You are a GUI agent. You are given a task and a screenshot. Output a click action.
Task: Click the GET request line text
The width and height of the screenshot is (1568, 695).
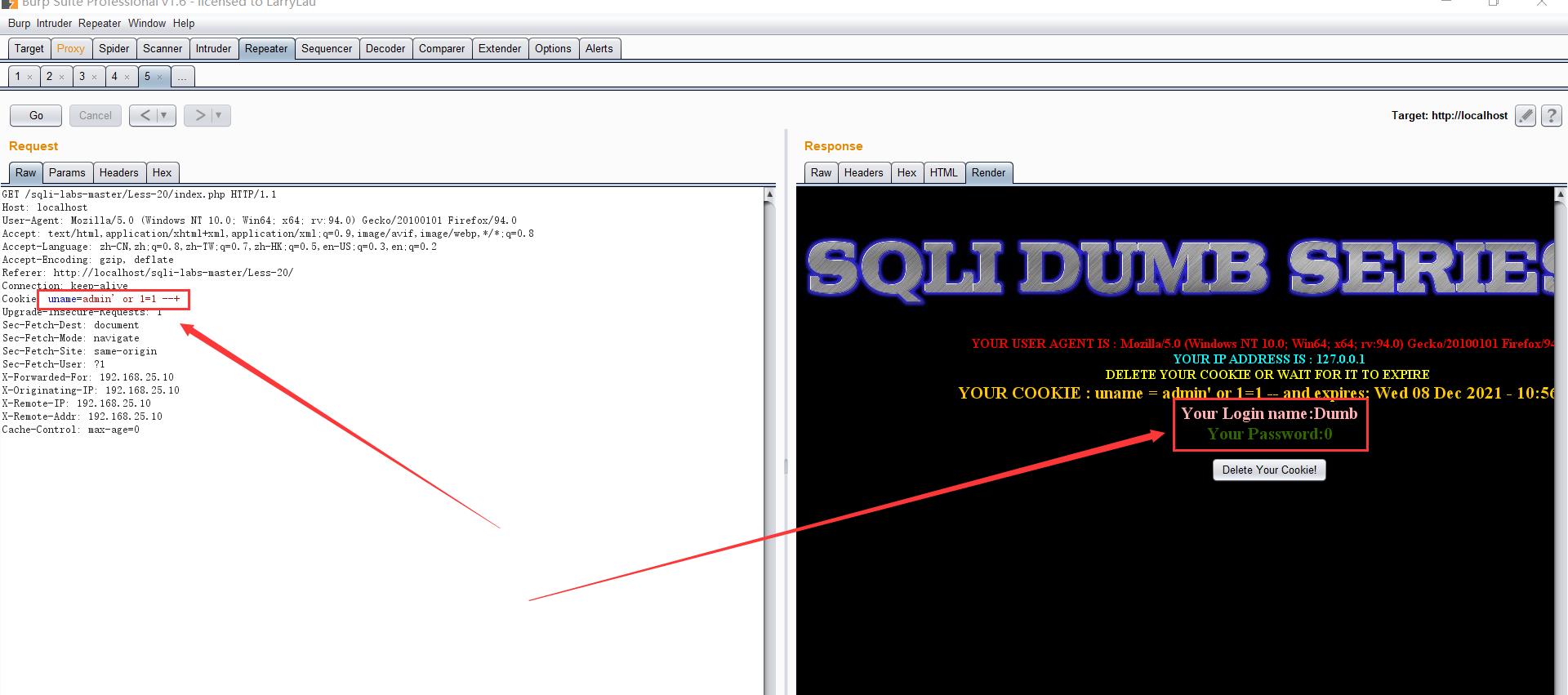(139, 194)
